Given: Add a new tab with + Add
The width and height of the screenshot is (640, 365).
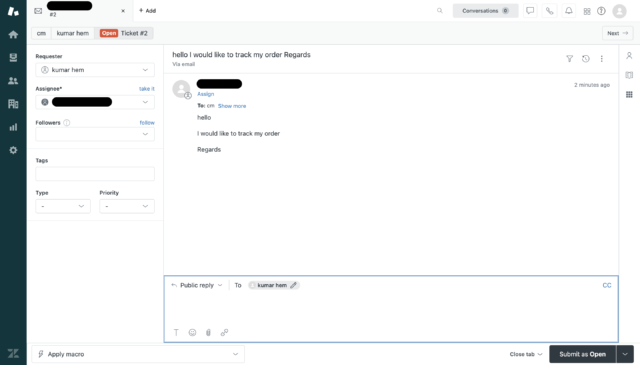Looking at the screenshot, I should [x=147, y=11].
